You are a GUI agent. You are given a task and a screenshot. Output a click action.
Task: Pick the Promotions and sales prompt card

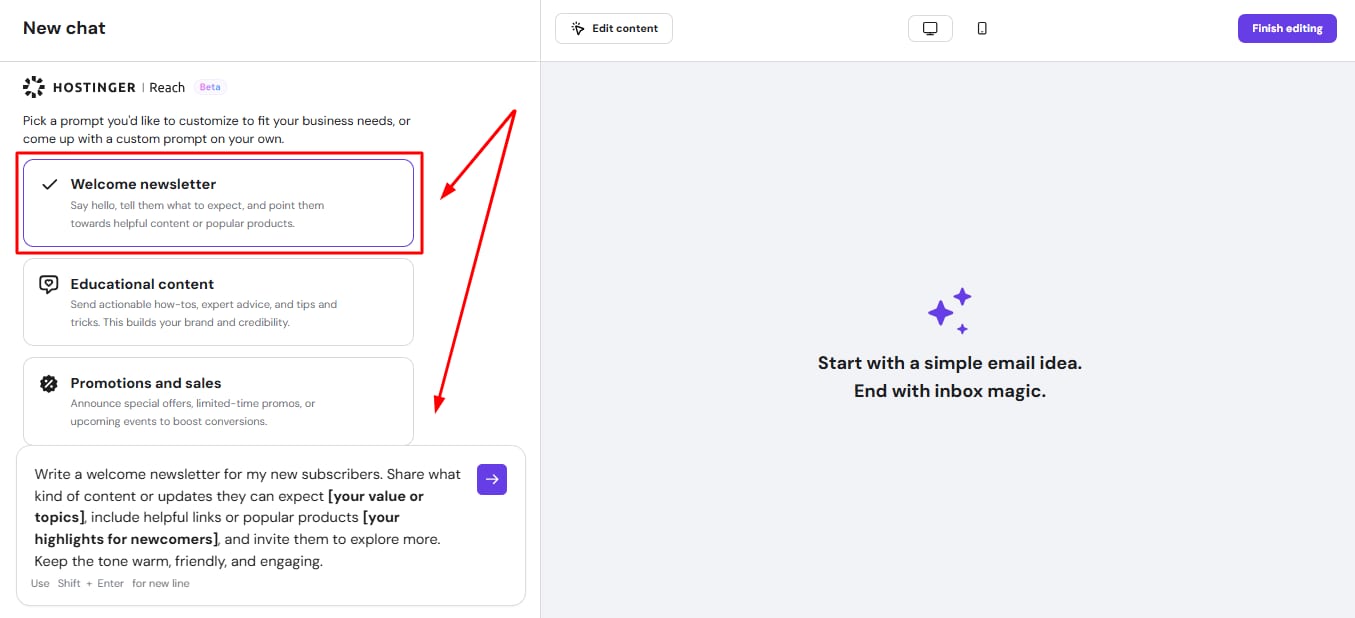(218, 401)
